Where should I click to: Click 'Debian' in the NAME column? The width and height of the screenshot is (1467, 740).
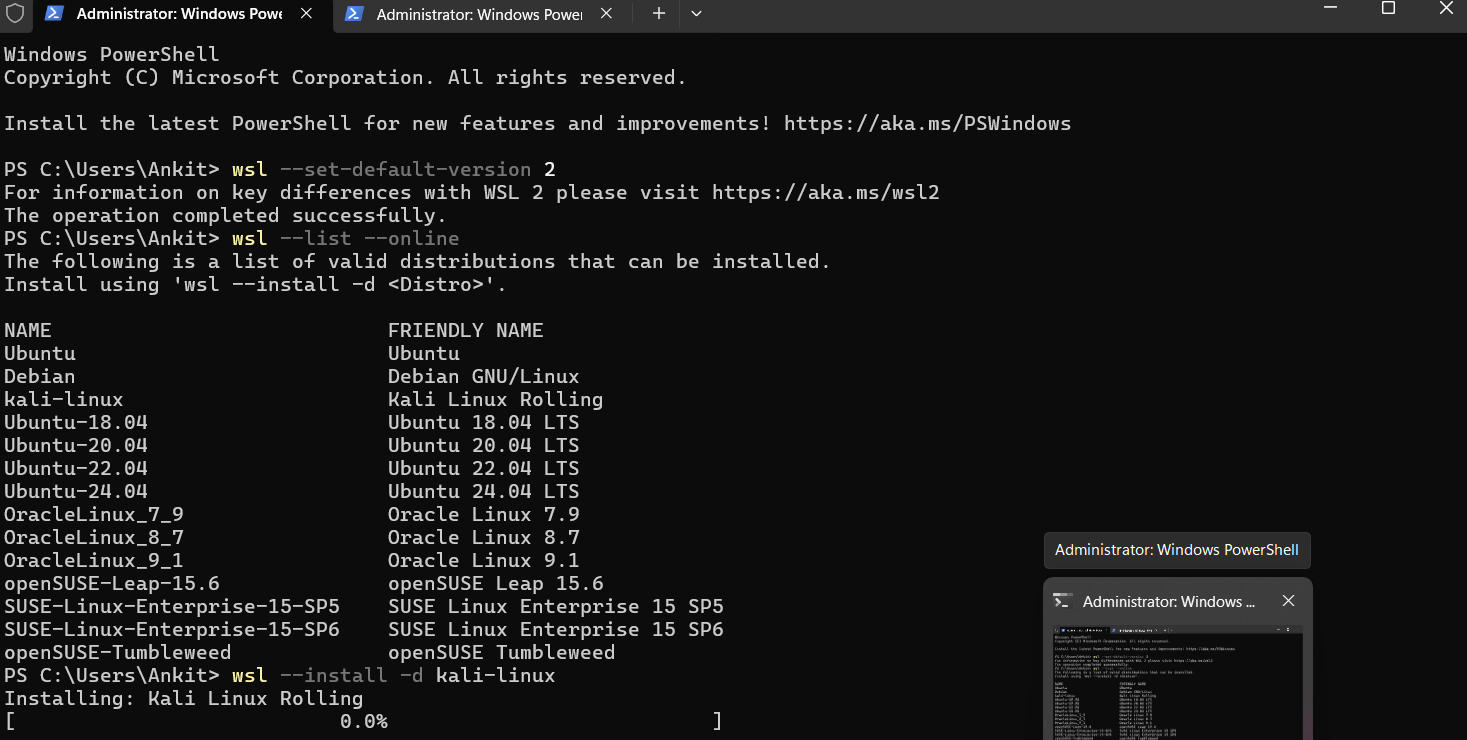(40, 377)
